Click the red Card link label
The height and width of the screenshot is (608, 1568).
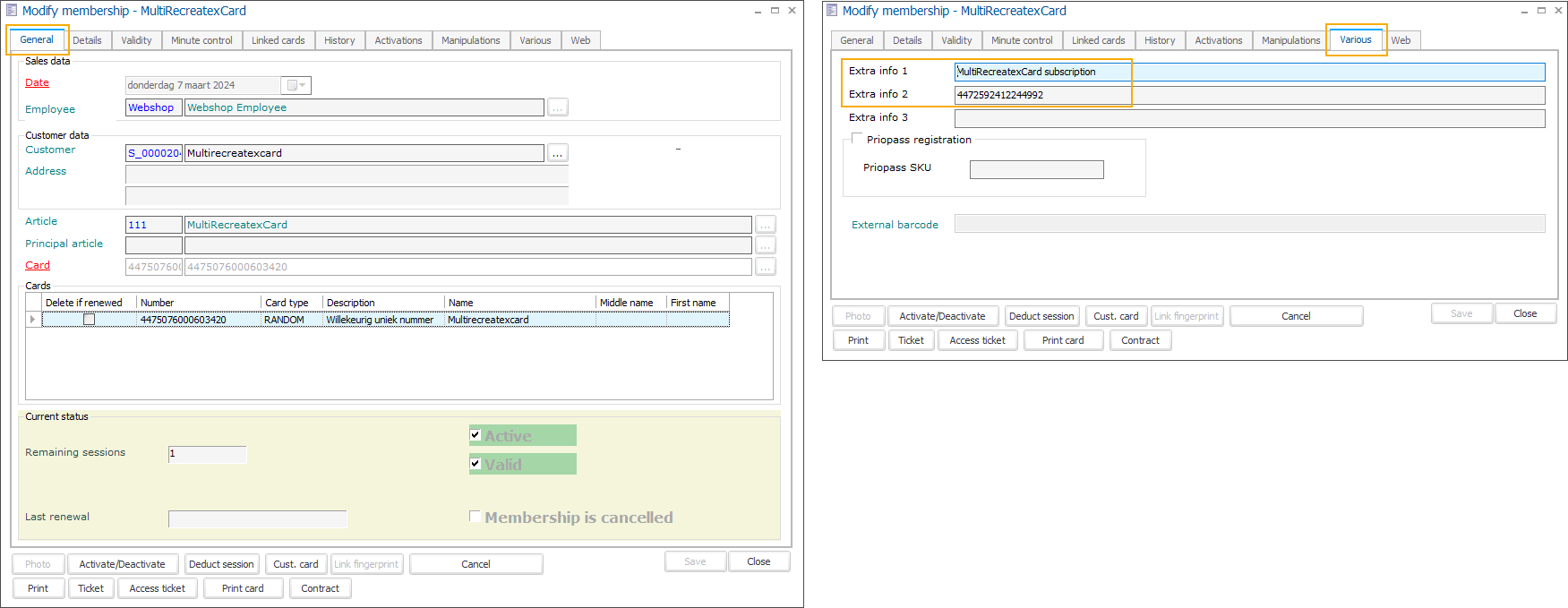pos(38,265)
